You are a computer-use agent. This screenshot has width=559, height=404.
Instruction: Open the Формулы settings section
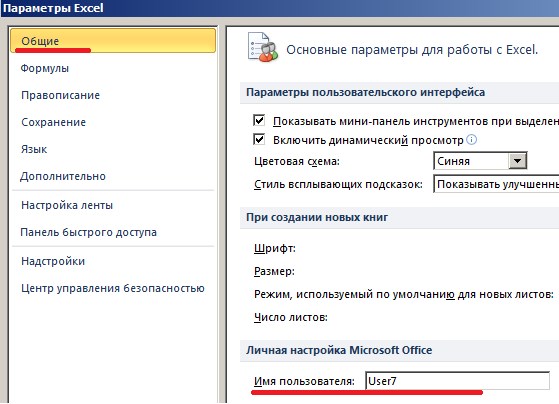click(x=45, y=68)
